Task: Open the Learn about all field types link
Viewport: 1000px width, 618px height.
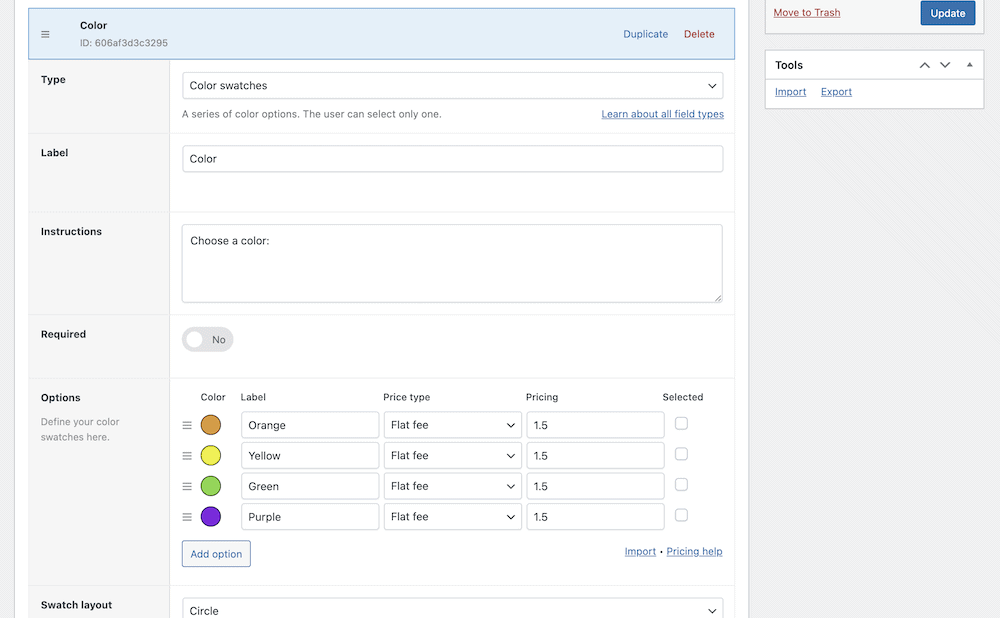Action: click(662, 114)
